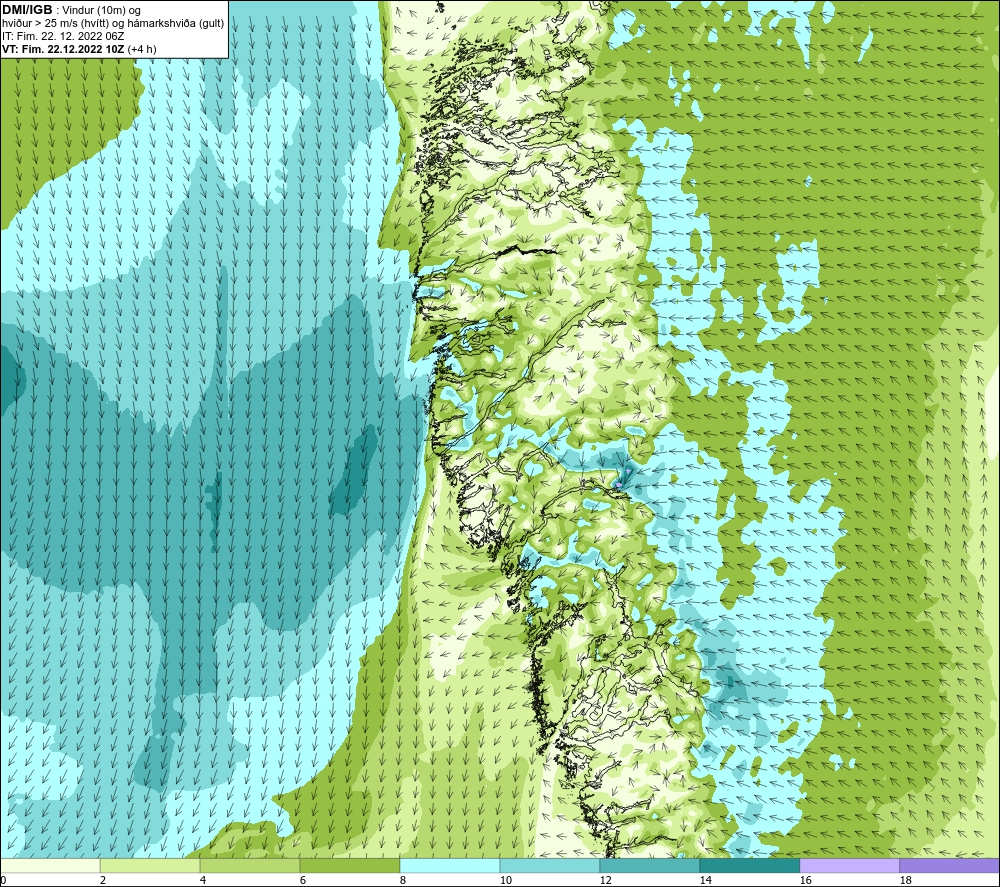The image size is (1000, 887).
Task: Click the purple swatch above 18 m/s
Action: click(949, 865)
